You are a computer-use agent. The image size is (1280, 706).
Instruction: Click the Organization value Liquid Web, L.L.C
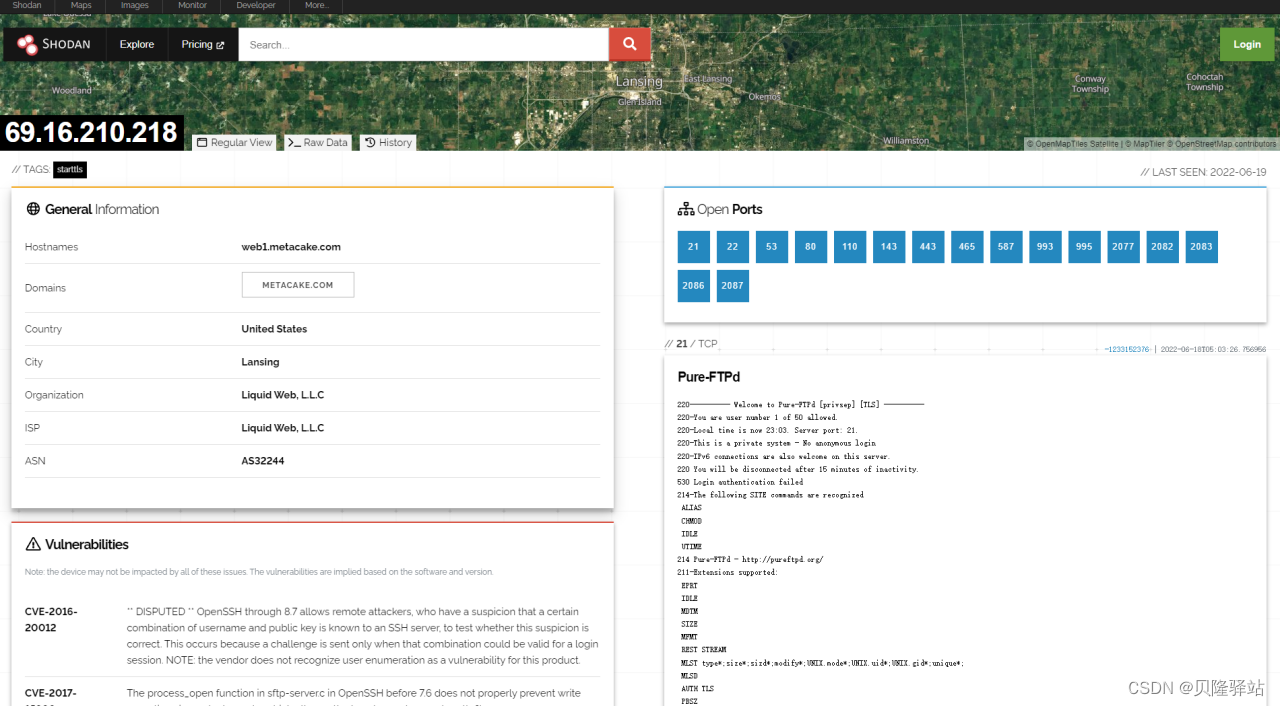click(283, 395)
